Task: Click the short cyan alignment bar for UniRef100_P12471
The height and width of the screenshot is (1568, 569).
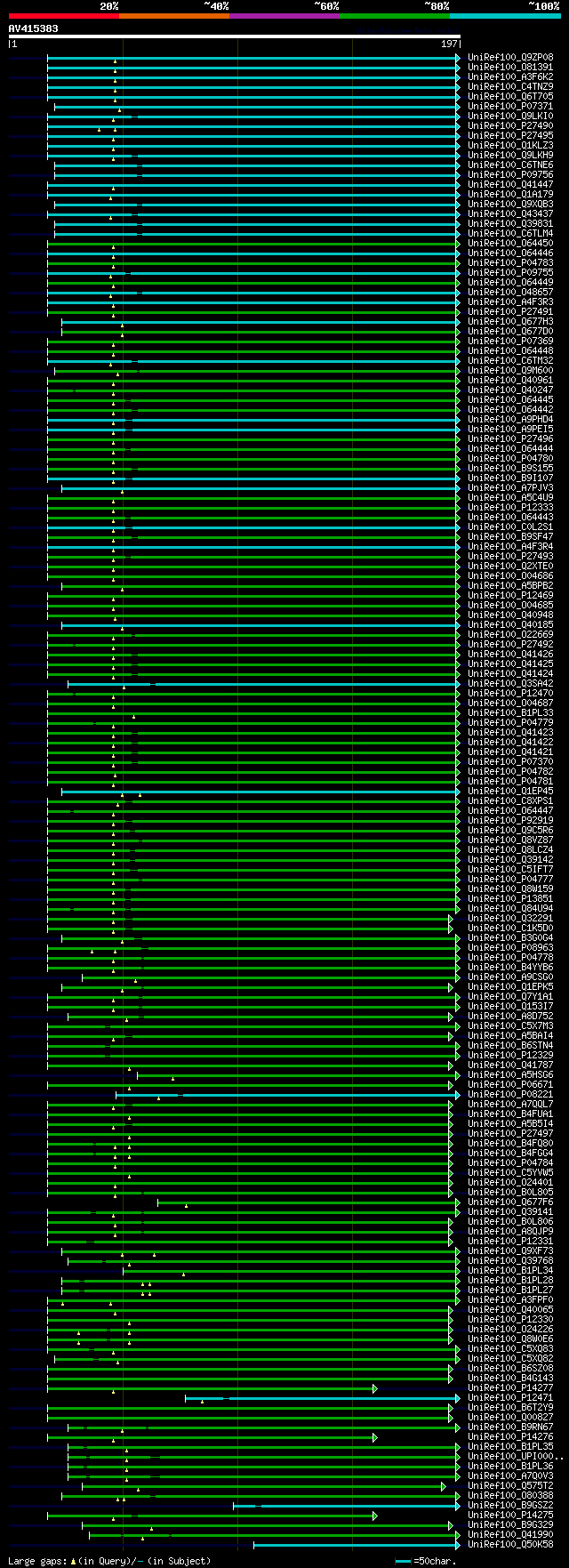Action: (323, 1397)
